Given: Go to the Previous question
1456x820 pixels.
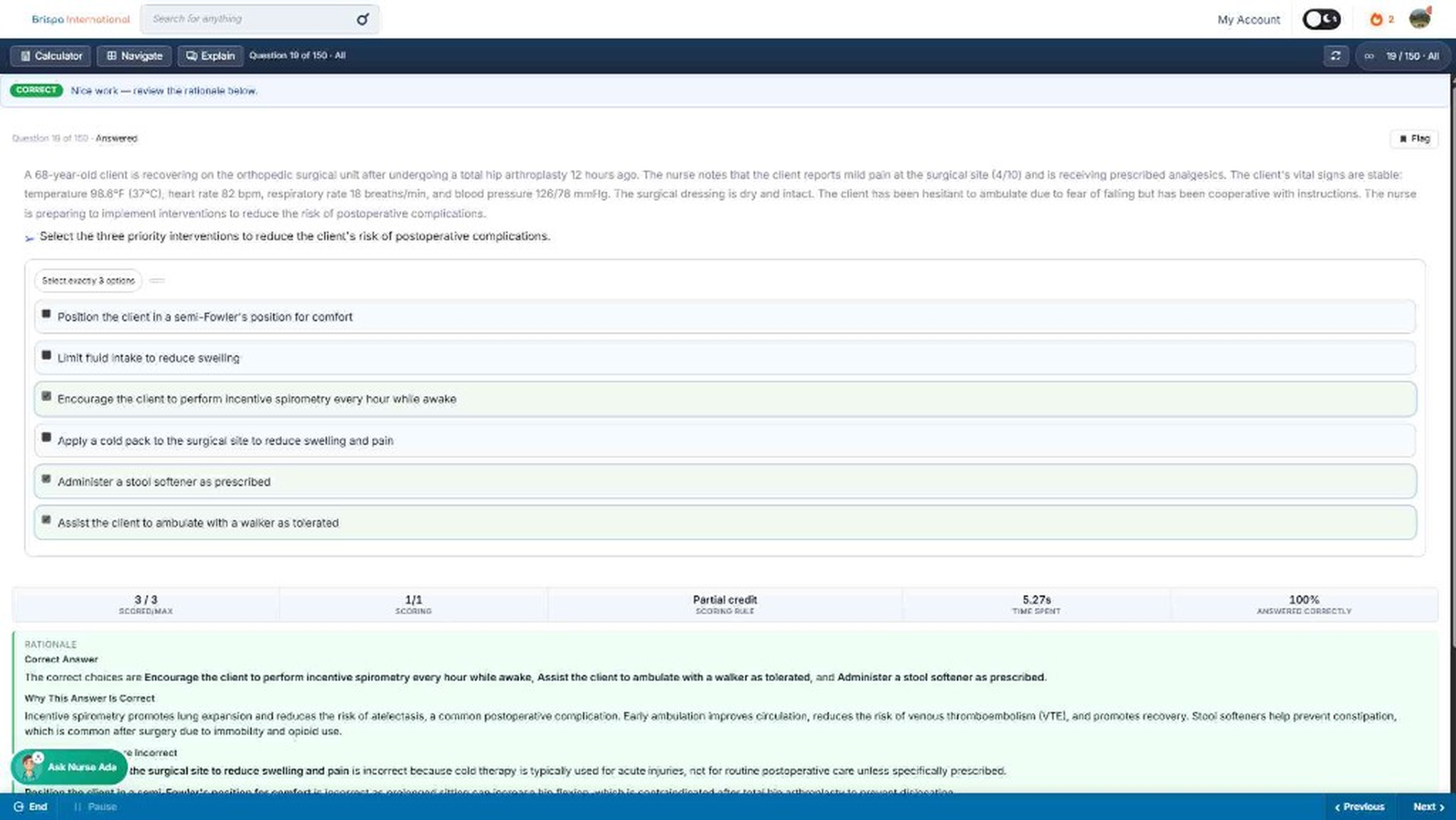Looking at the screenshot, I should 1359,807.
